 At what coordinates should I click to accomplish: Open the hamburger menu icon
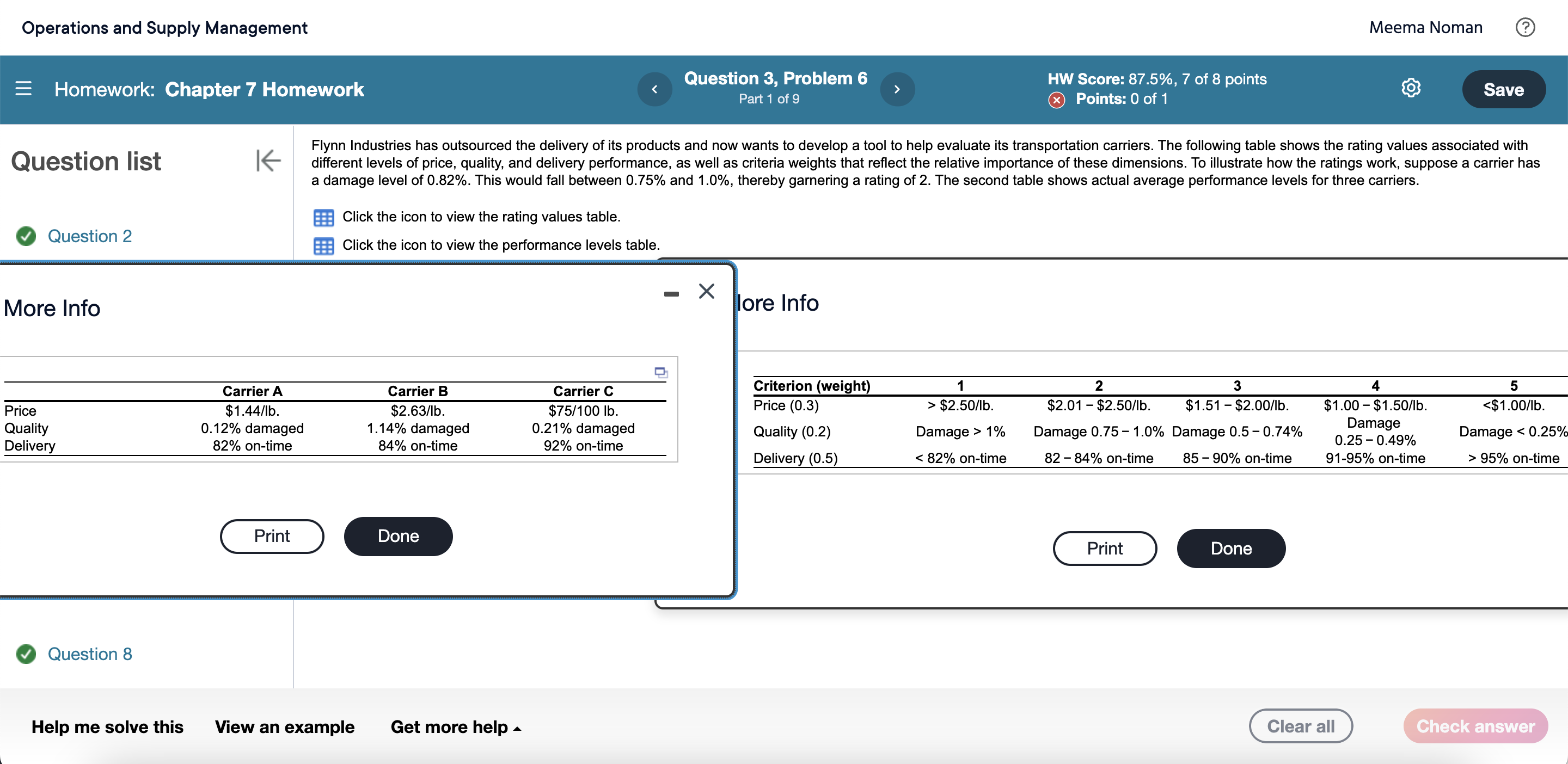click(x=23, y=89)
